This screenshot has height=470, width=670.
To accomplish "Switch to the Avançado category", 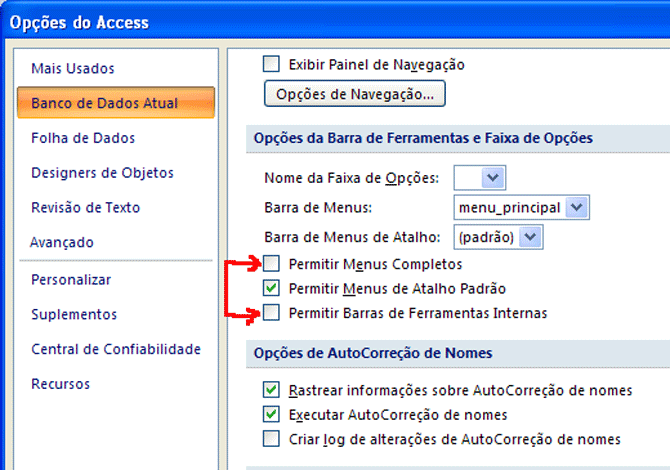I will [x=62, y=242].
